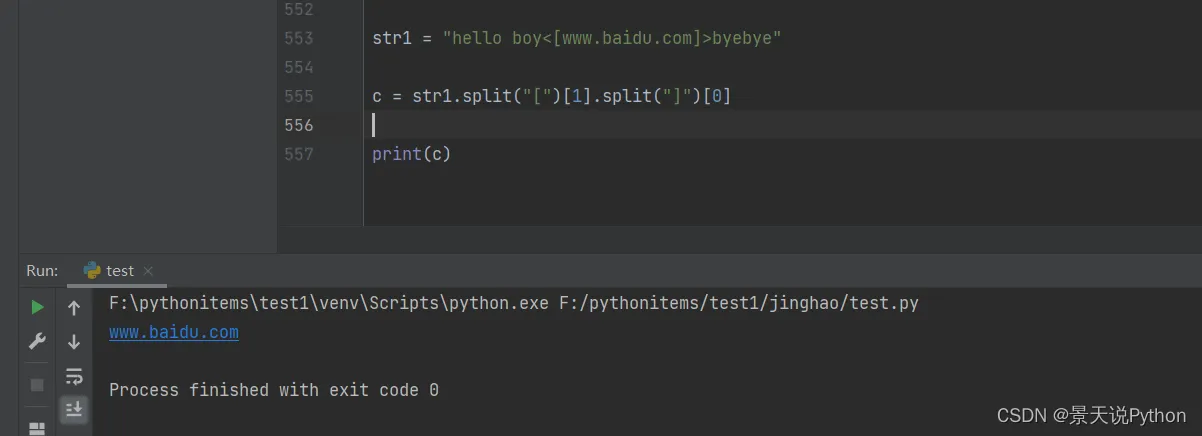The image size is (1202, 436).
Task: Click line number 553 in the gutter
Action: click(298, 38)
